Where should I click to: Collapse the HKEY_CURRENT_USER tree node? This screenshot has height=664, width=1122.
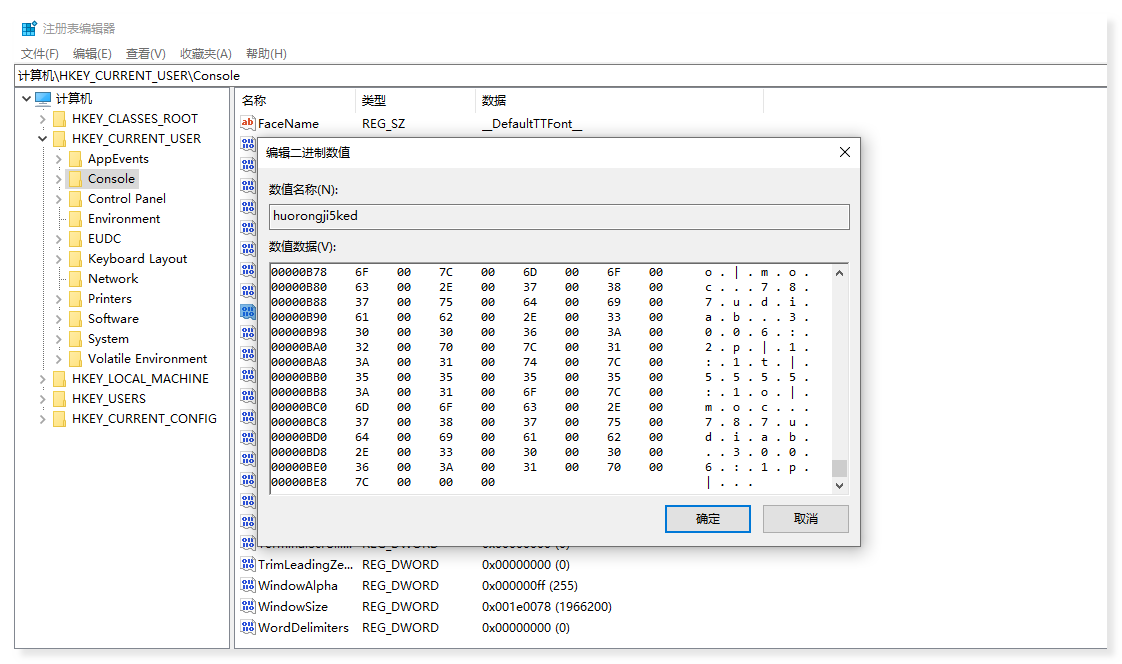pyautogui.click(x=43, y=139)
